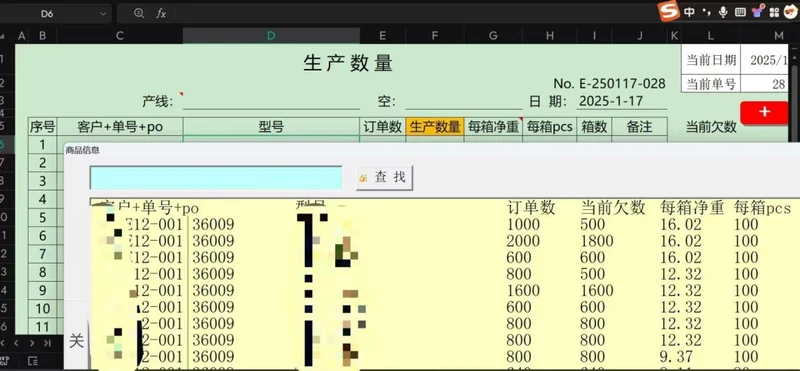Click the 关 close button in dialog

click(76, 341)
